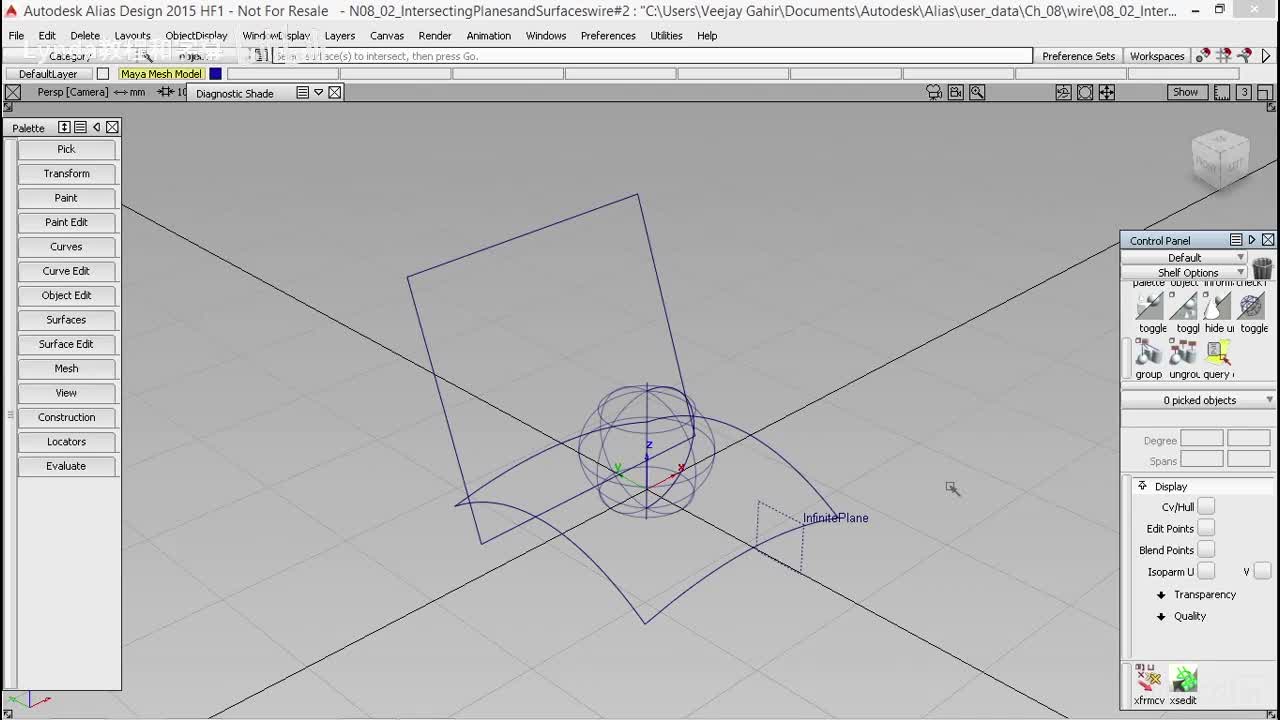Expand the Quality section
Screen dimensions: 1280x720
(1161, 616)
